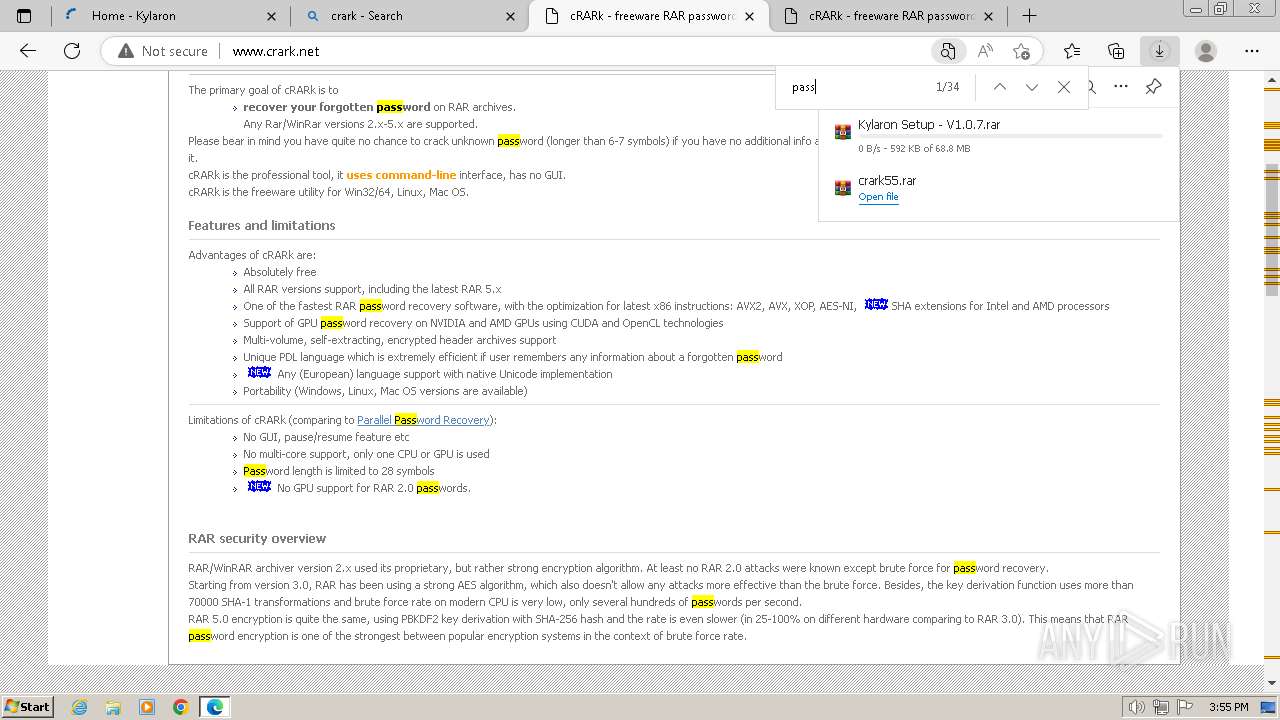Click the NEW badge beside 'No GPU support'
The image size is (1280, 720).
click(x=259, y=486)
